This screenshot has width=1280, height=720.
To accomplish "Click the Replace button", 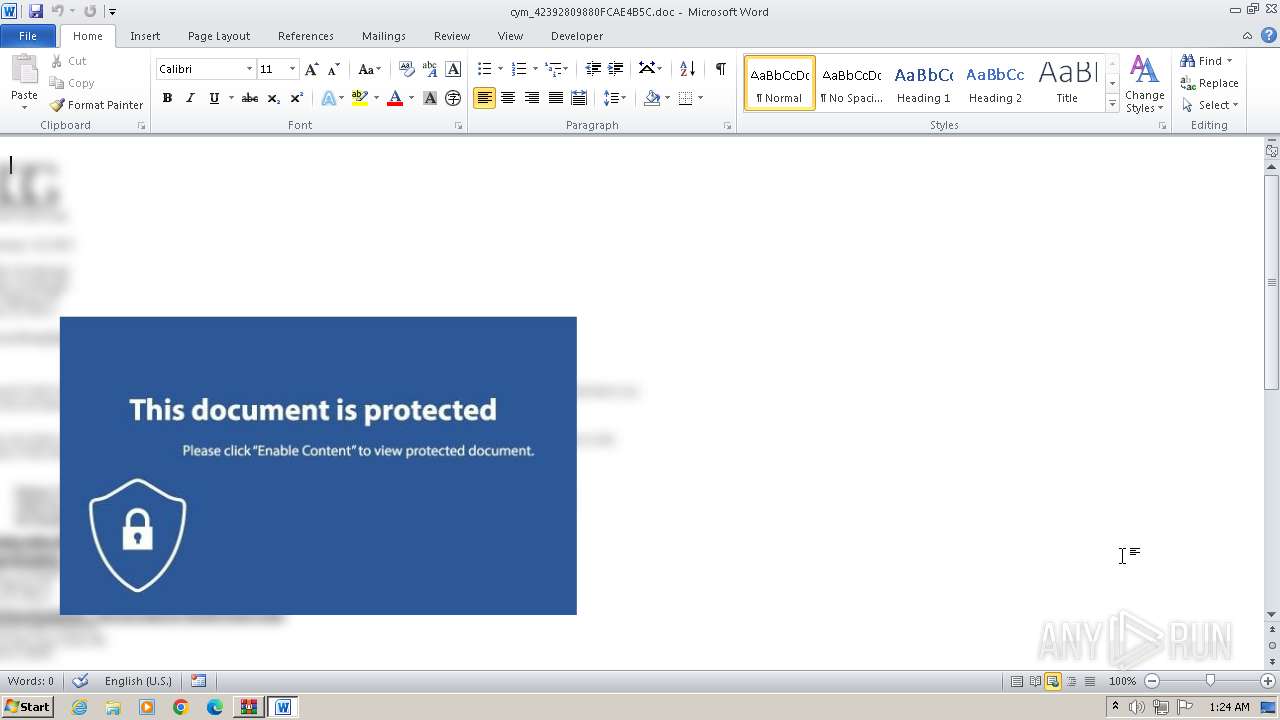I will pos(1209,83).
